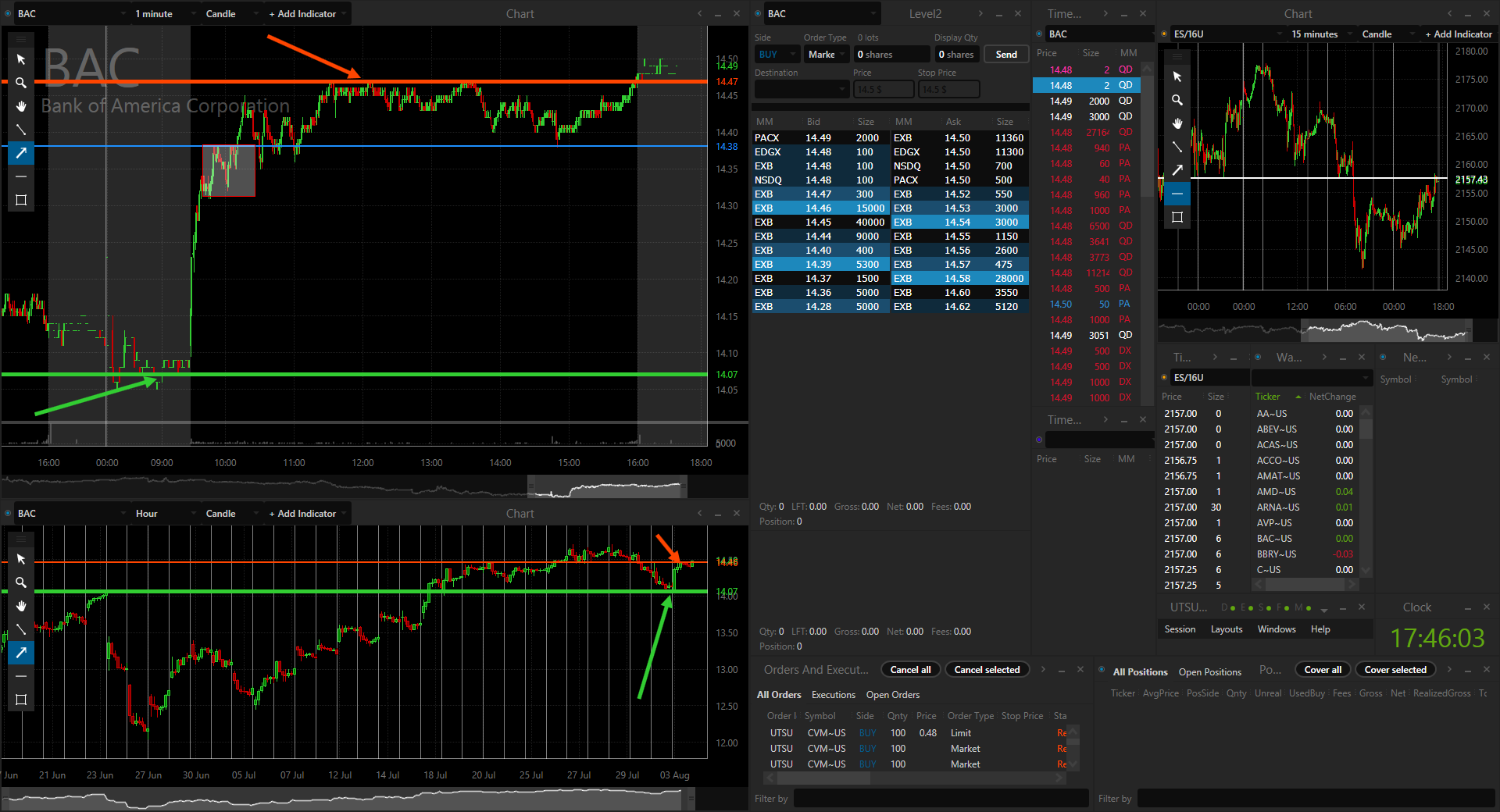This screenshot has width=1500, height=812.
Task: Select the zoom magnifier tool in BAC 1 minute chart
Action: [21, 83]
